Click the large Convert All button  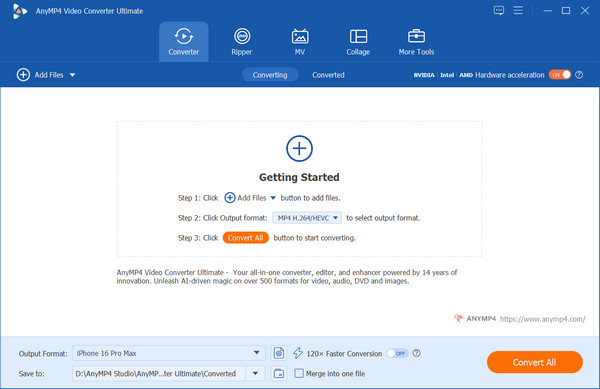[x=535, y=362]
